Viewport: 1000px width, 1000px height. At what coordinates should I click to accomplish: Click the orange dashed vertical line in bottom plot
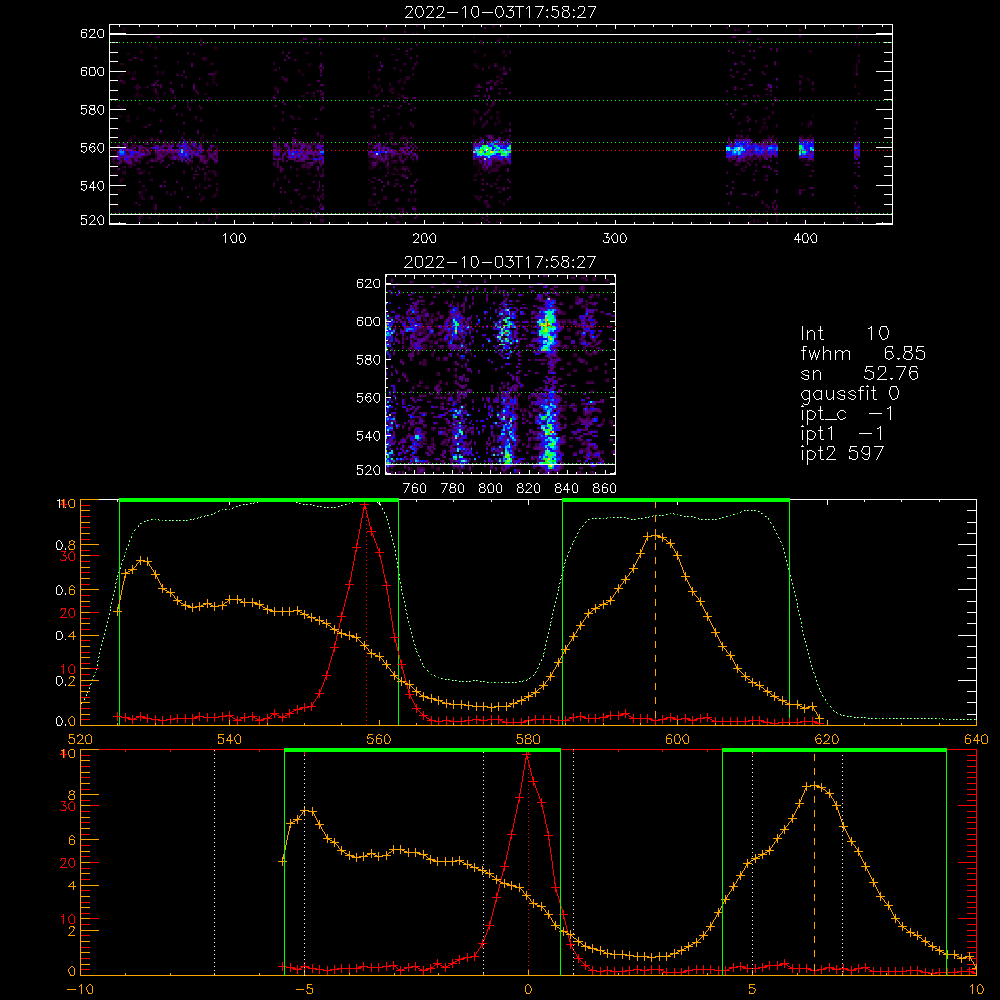(814, 862)
